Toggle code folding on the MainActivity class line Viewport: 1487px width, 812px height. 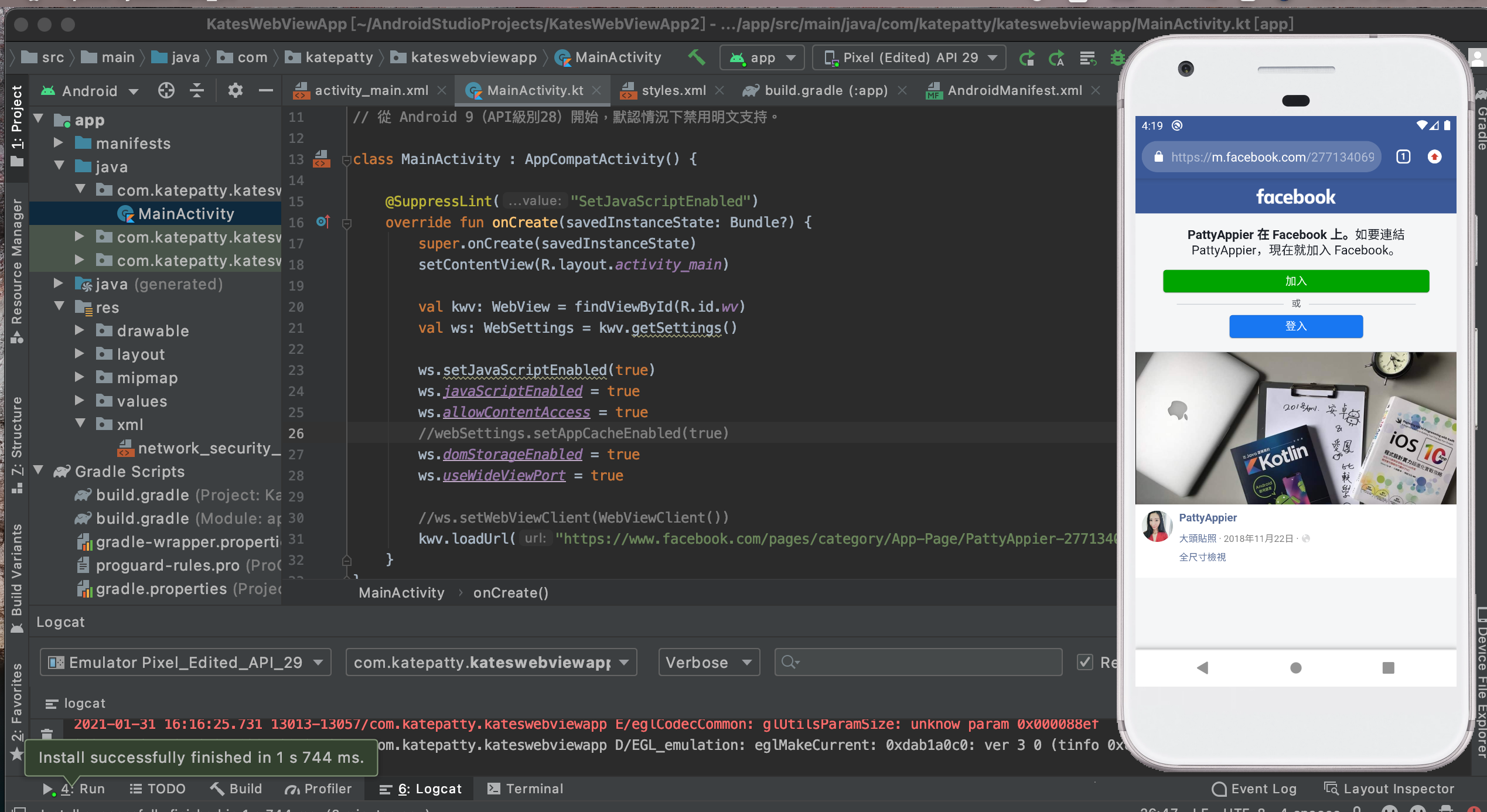click(346, 159)
